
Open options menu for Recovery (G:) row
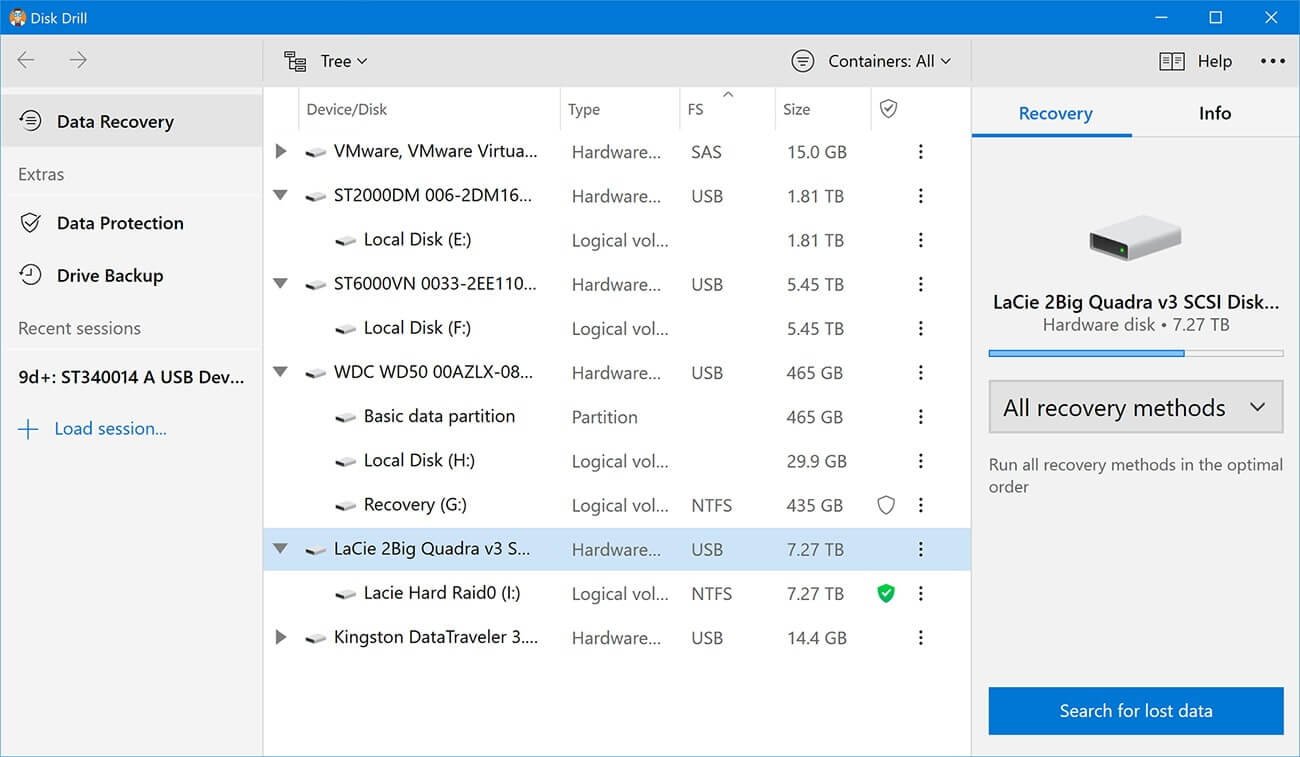(x=921, y=505)
